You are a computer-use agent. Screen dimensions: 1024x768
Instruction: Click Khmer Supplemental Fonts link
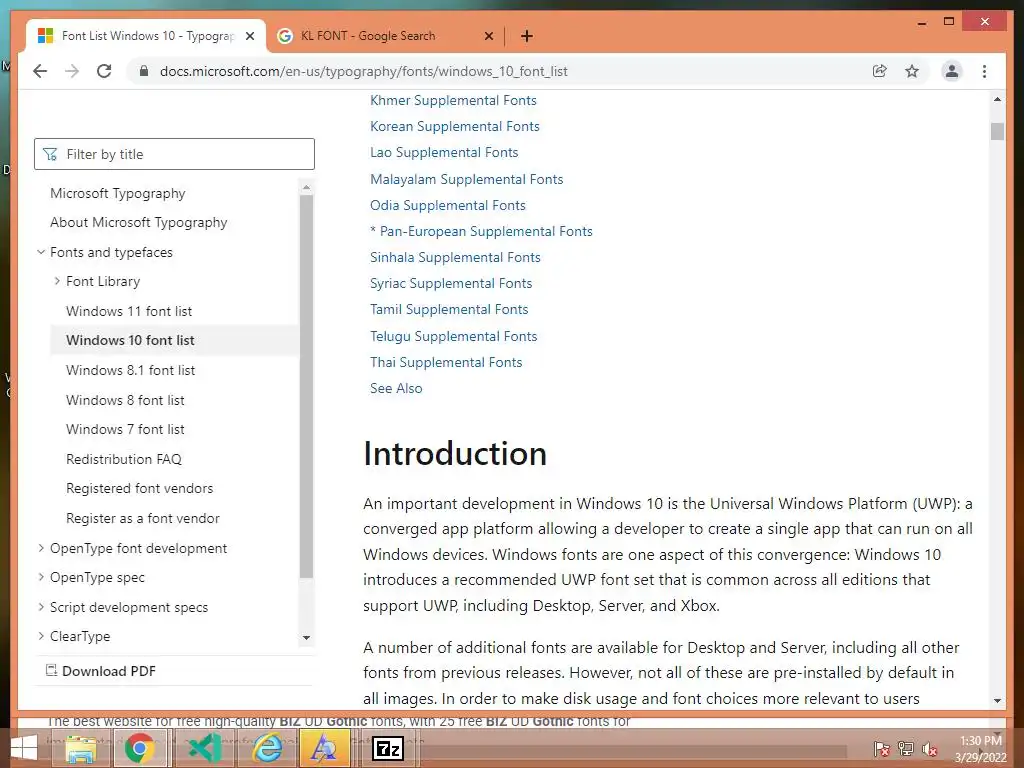453,100
